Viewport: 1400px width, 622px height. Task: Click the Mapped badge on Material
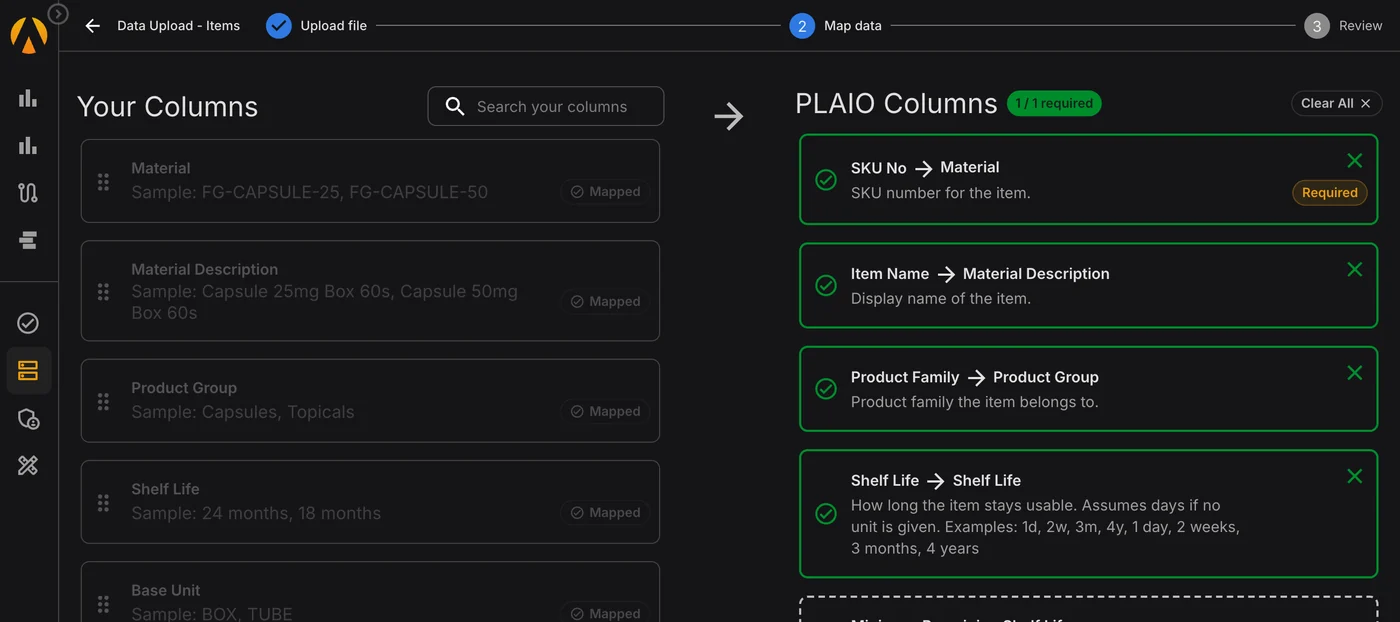605,192
